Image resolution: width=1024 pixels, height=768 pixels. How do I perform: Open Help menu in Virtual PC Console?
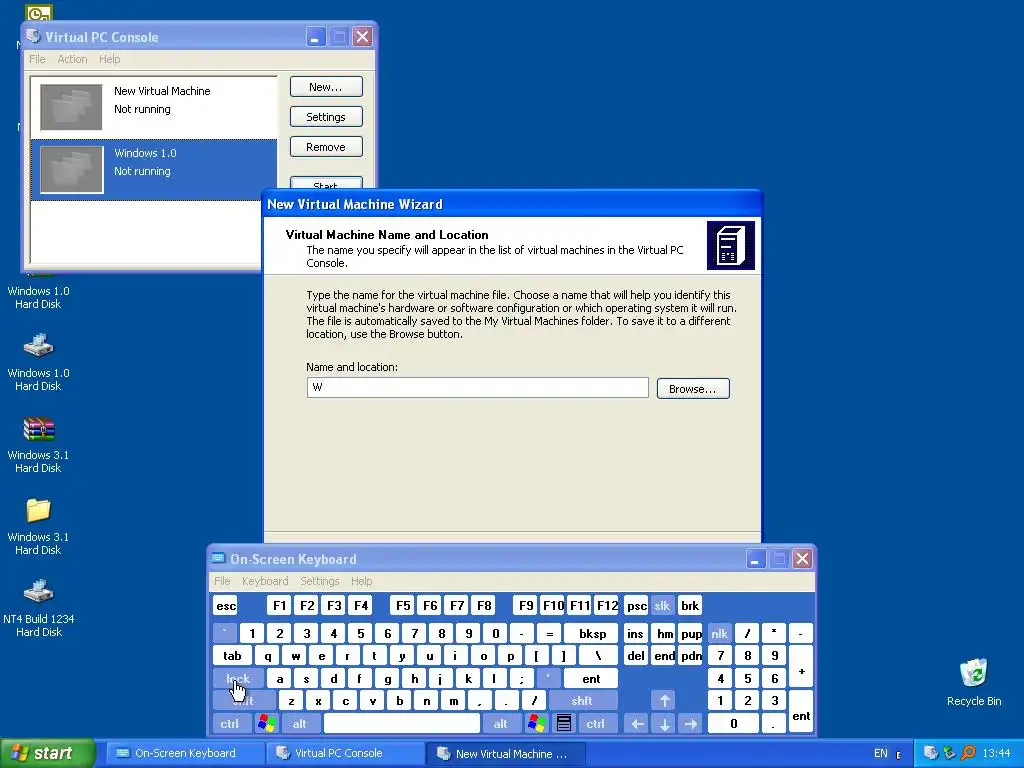click(x=110, y=59)
